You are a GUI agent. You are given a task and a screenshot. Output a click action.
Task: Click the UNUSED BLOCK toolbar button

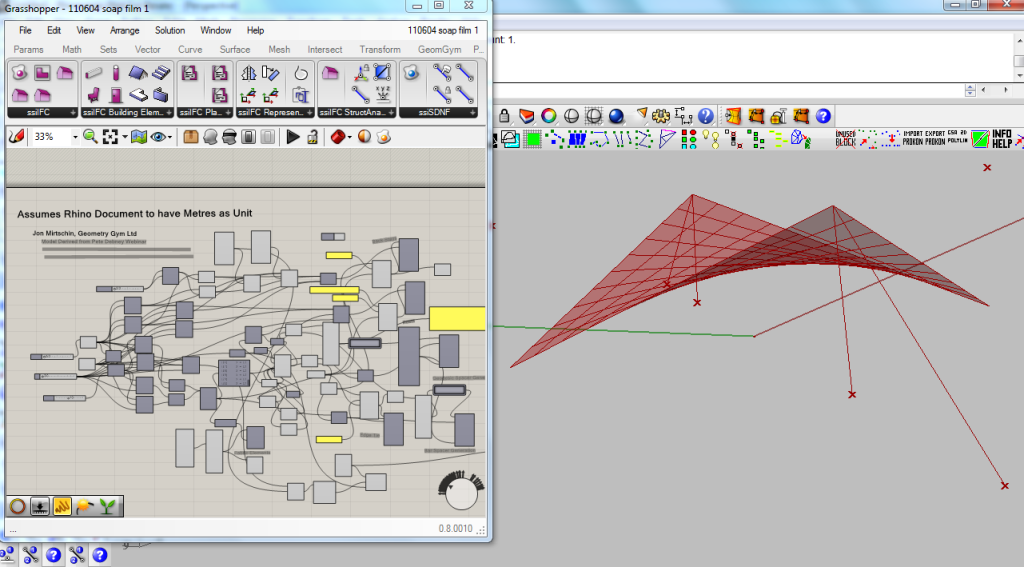846,139
